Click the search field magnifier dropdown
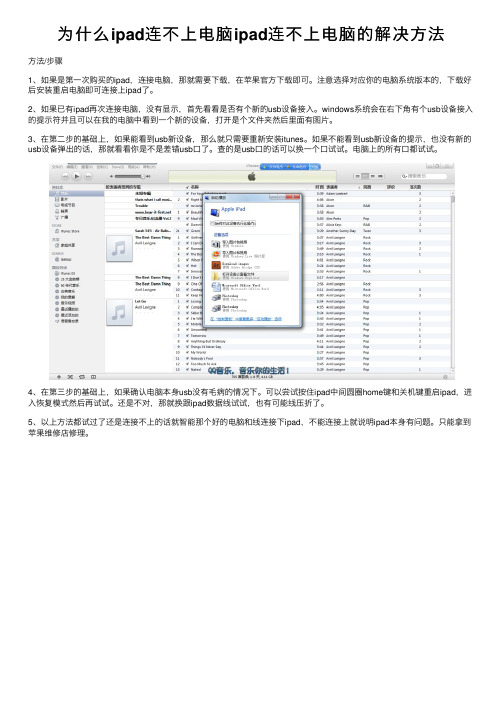This screenshot has height=713, width=504. pyautogui.click(x=404, y=176)
